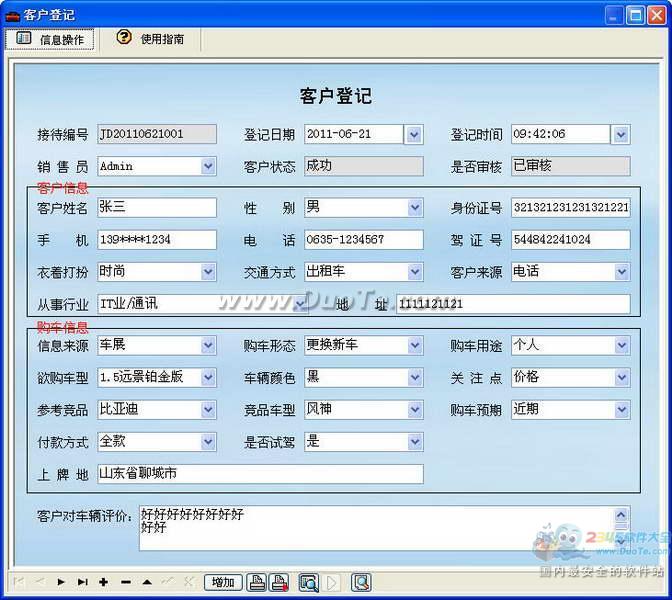Expand the 客户来源 dropdown
Screen dimensions: 672x600
621,272
